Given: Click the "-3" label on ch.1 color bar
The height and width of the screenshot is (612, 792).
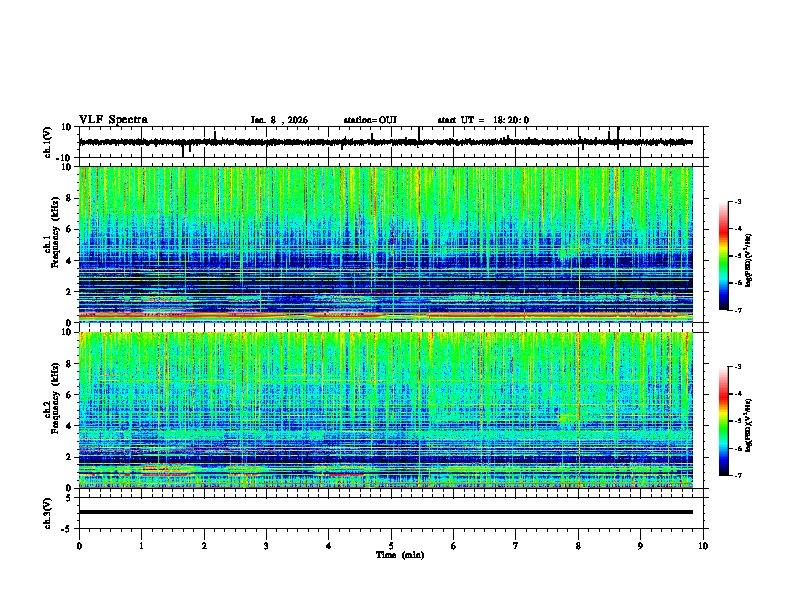Looking at the screenshot, I should pyautogui.click(x=737, y=201).
